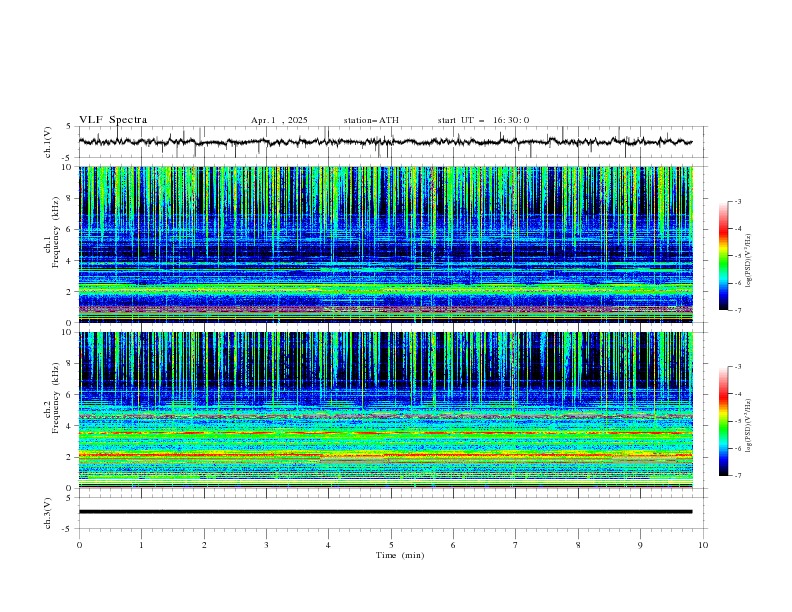Click the "-7" label on lower color bar
Viewport: 792px width, 612px height.
coord(738,476)
